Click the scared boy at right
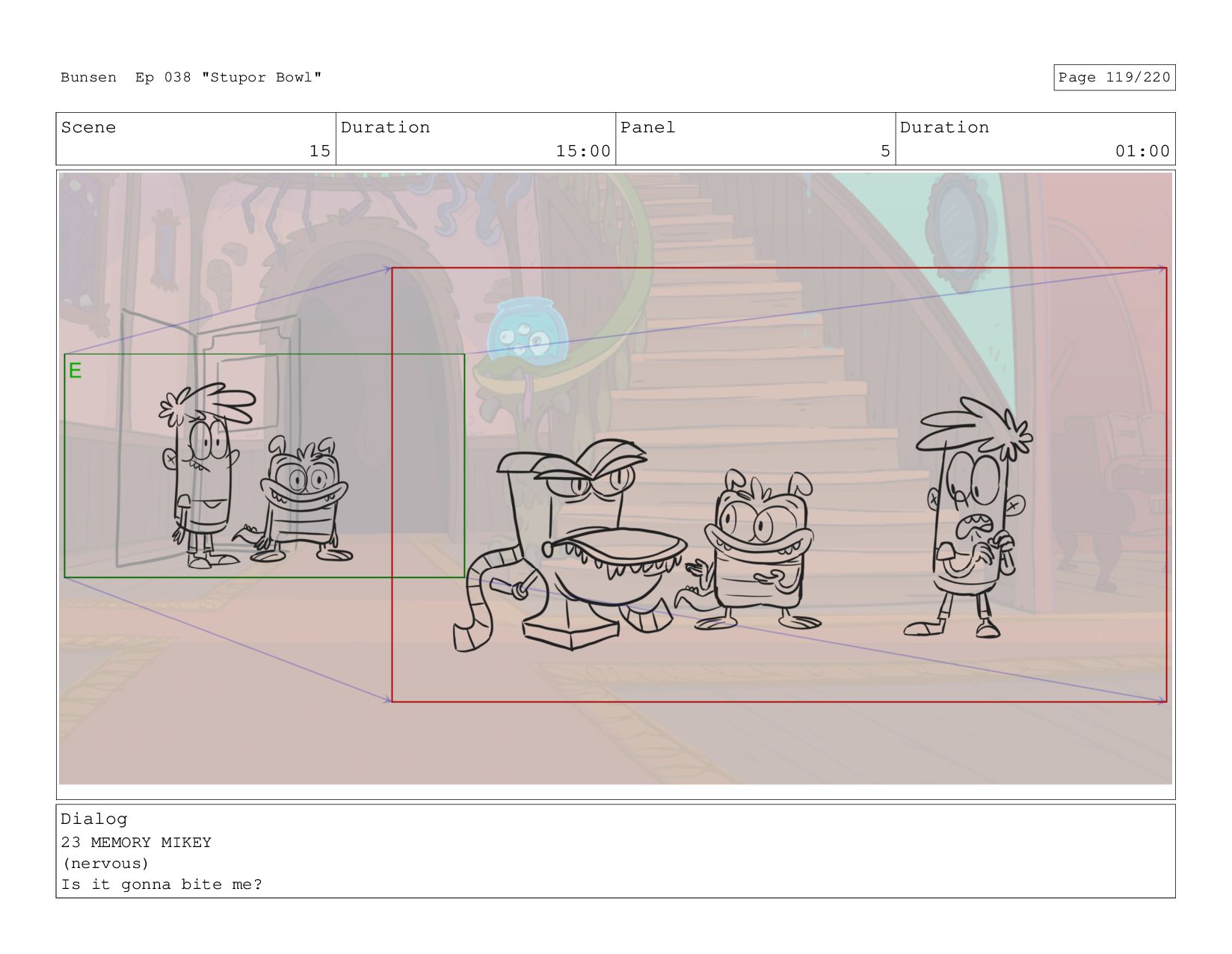The image size is (1232, 954). tap(967, 517)
